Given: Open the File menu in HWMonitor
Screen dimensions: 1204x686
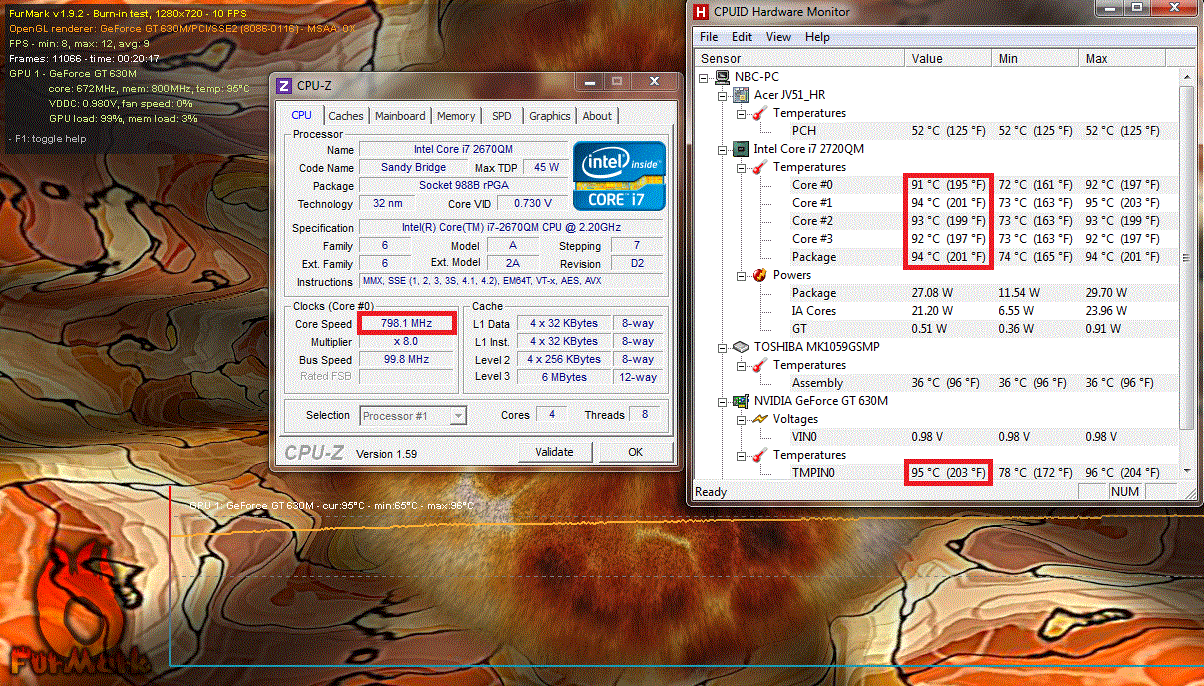Looking at the screenshot, I should pyautogui.click(x=709, y=37).
